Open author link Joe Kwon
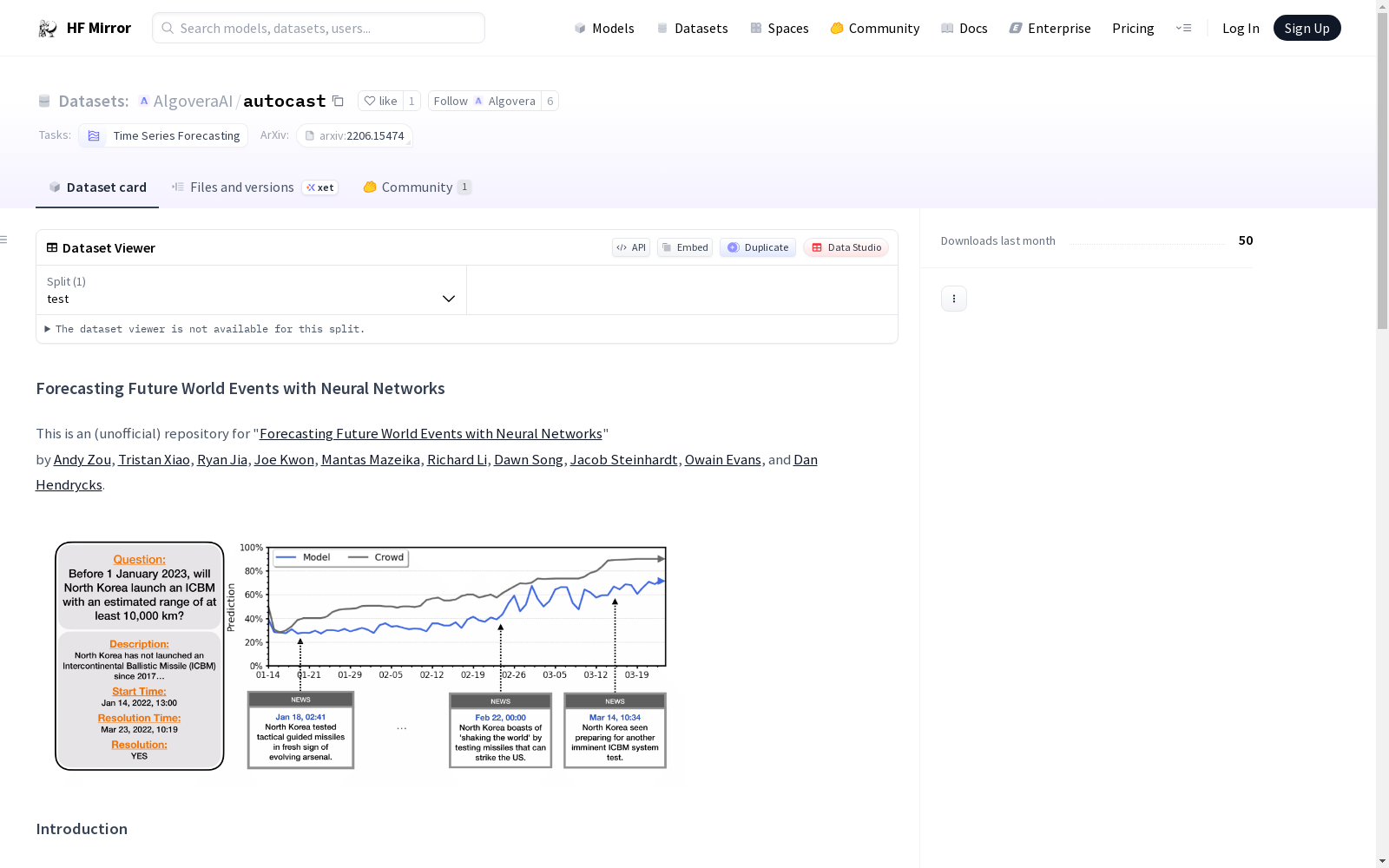The width and height of the screenshot is (1389, 868). click(x=284, y=460)
